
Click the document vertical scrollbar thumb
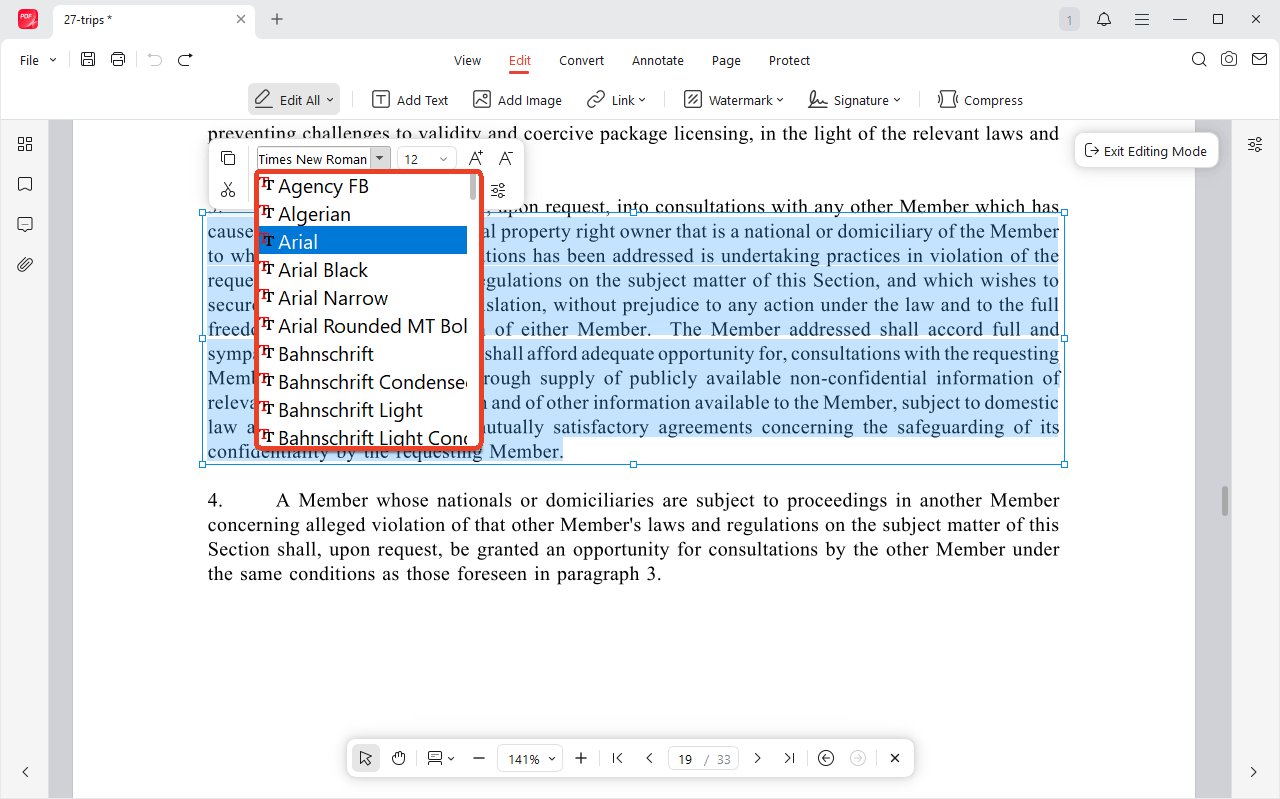pos(1224,501)
